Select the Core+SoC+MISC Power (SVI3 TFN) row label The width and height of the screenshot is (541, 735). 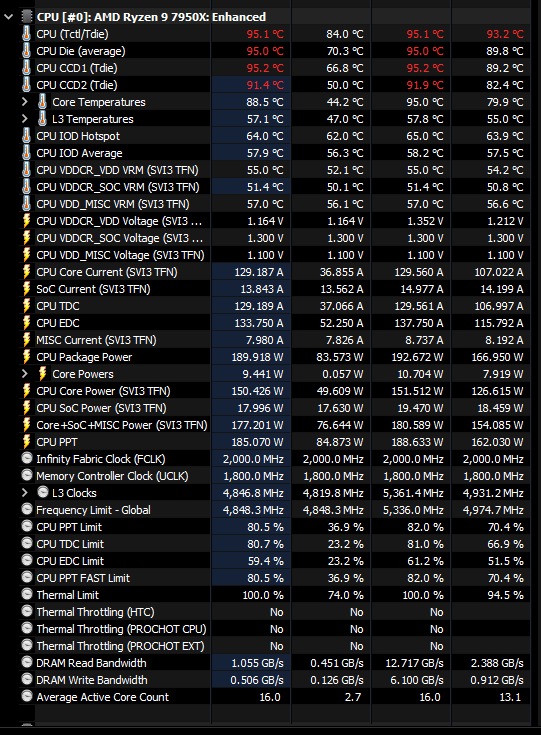pos(122,425)
